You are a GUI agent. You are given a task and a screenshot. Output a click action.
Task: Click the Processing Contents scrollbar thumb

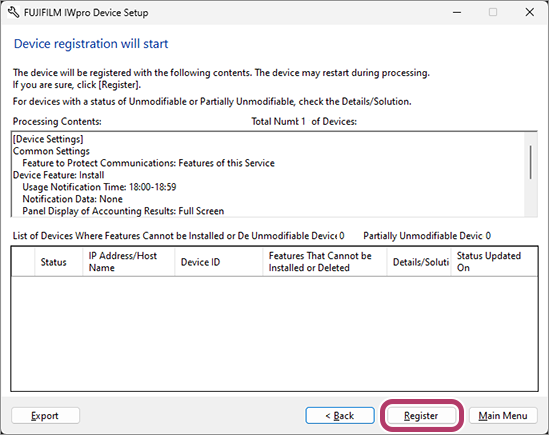[530, 163]
